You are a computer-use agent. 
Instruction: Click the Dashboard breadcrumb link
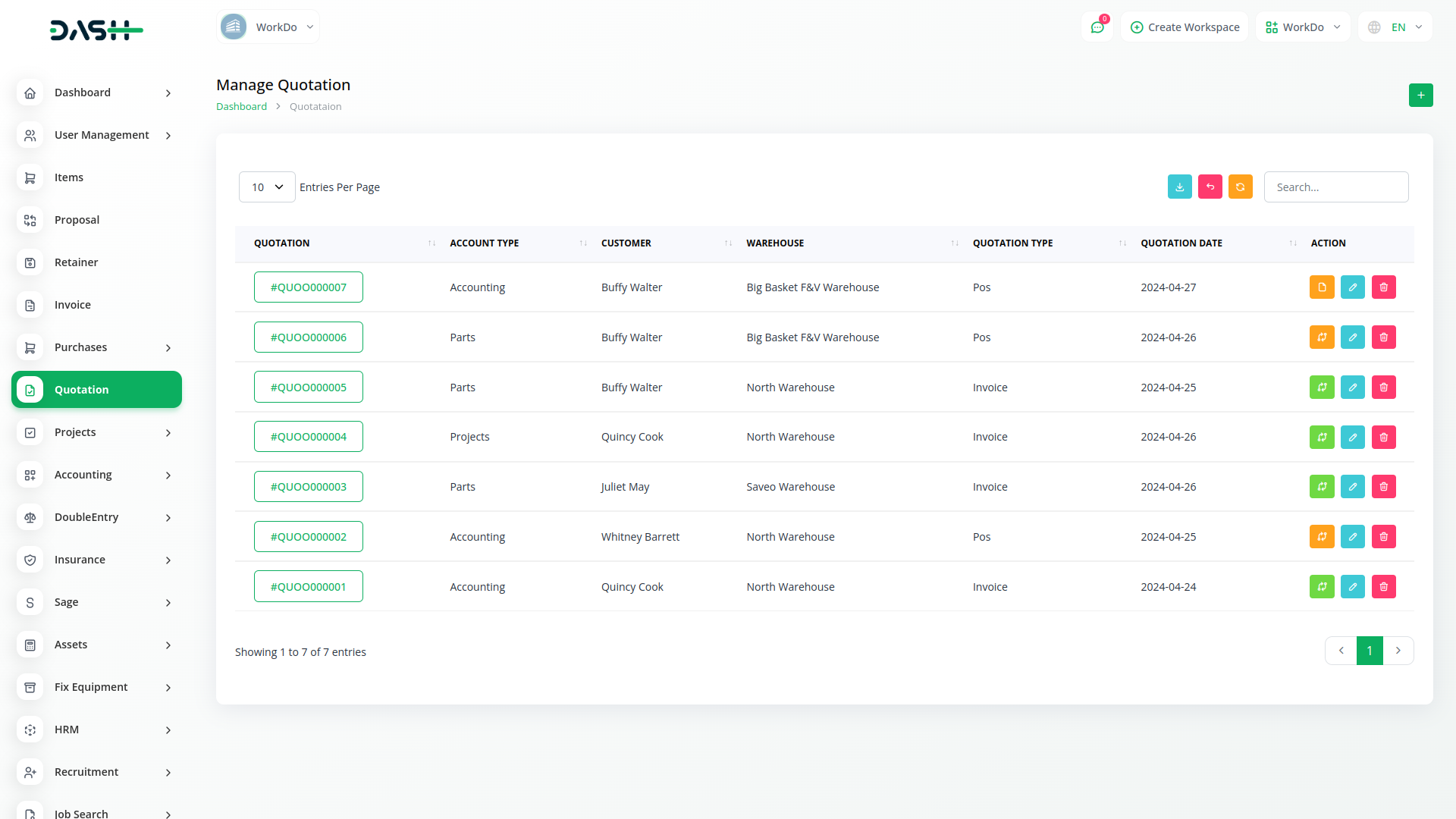click(x=241, y=107)
